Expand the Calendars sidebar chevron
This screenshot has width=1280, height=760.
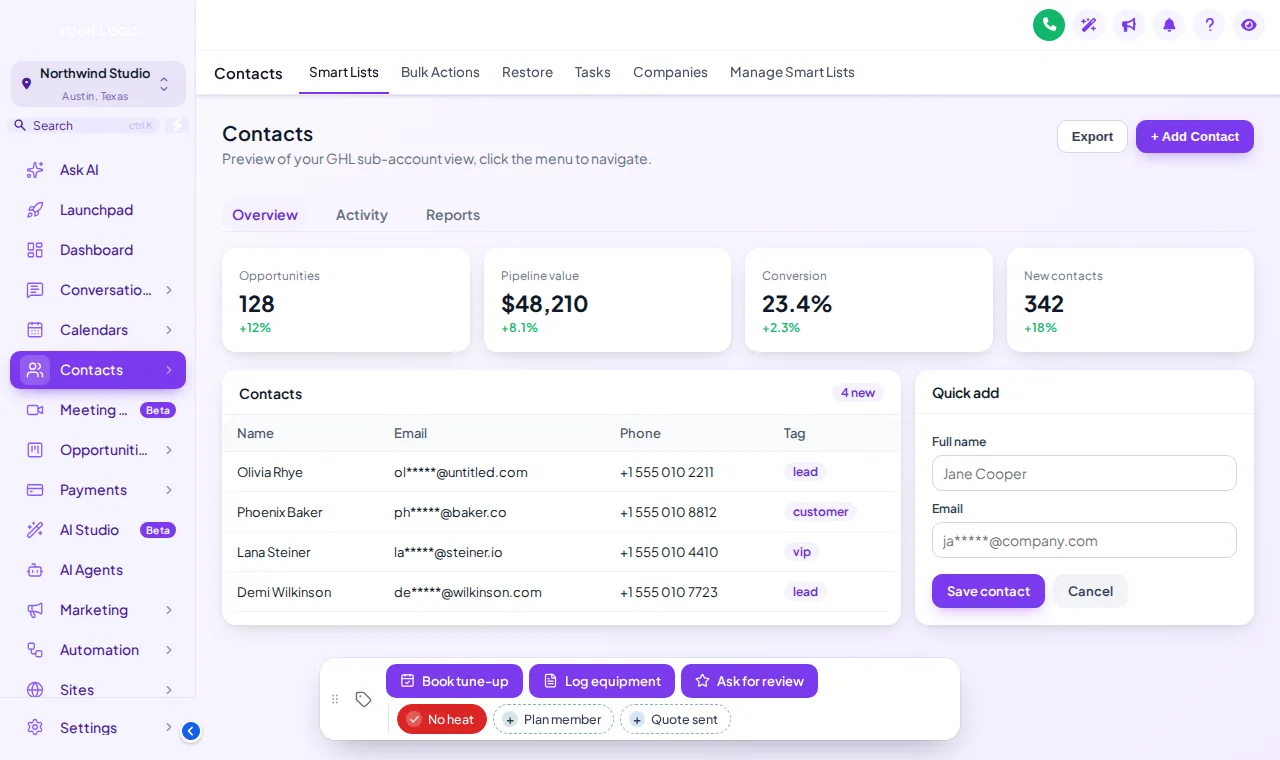(169, 330)
